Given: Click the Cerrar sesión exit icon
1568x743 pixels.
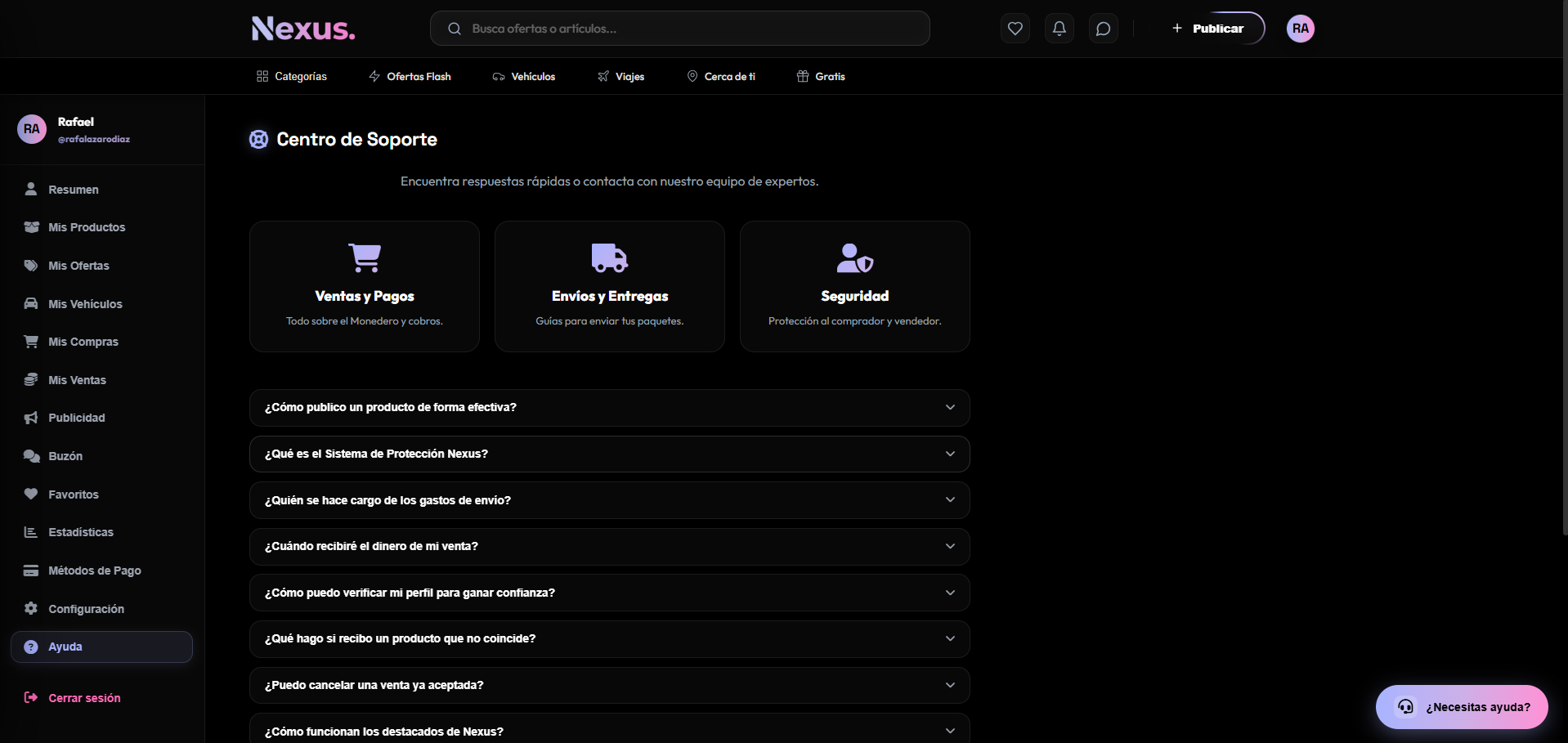Looking at the screenshot, I should pos(31,697).
